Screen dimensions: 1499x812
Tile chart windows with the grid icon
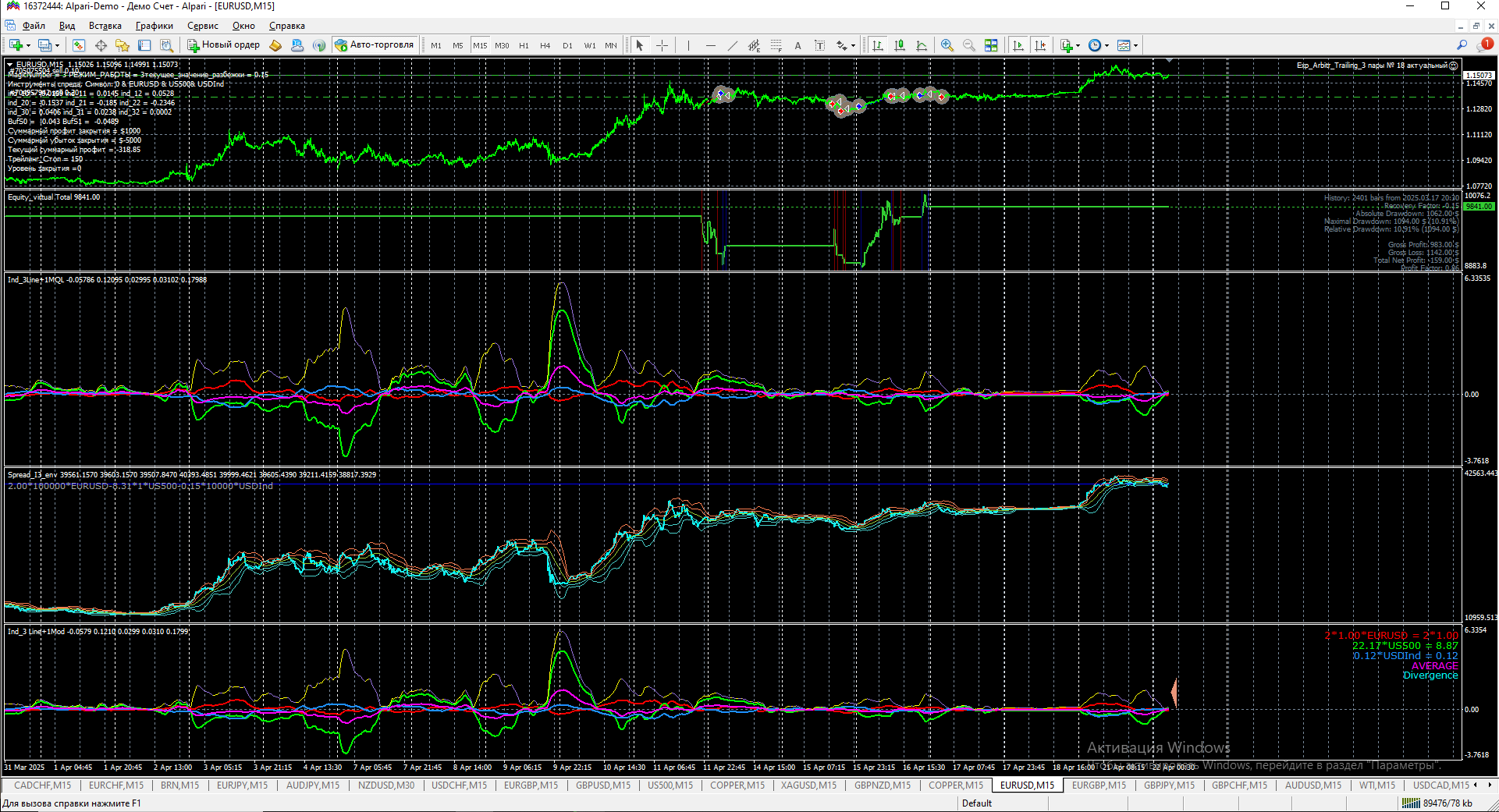(991, 45)
